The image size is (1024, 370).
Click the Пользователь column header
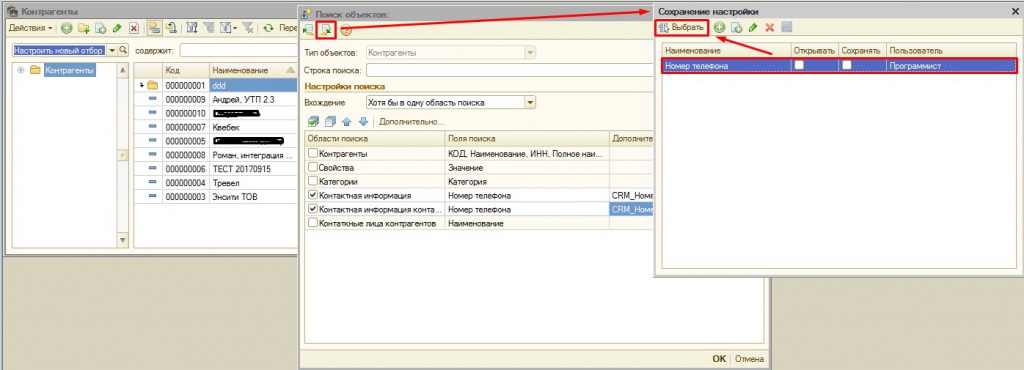(x=951, y=50)
